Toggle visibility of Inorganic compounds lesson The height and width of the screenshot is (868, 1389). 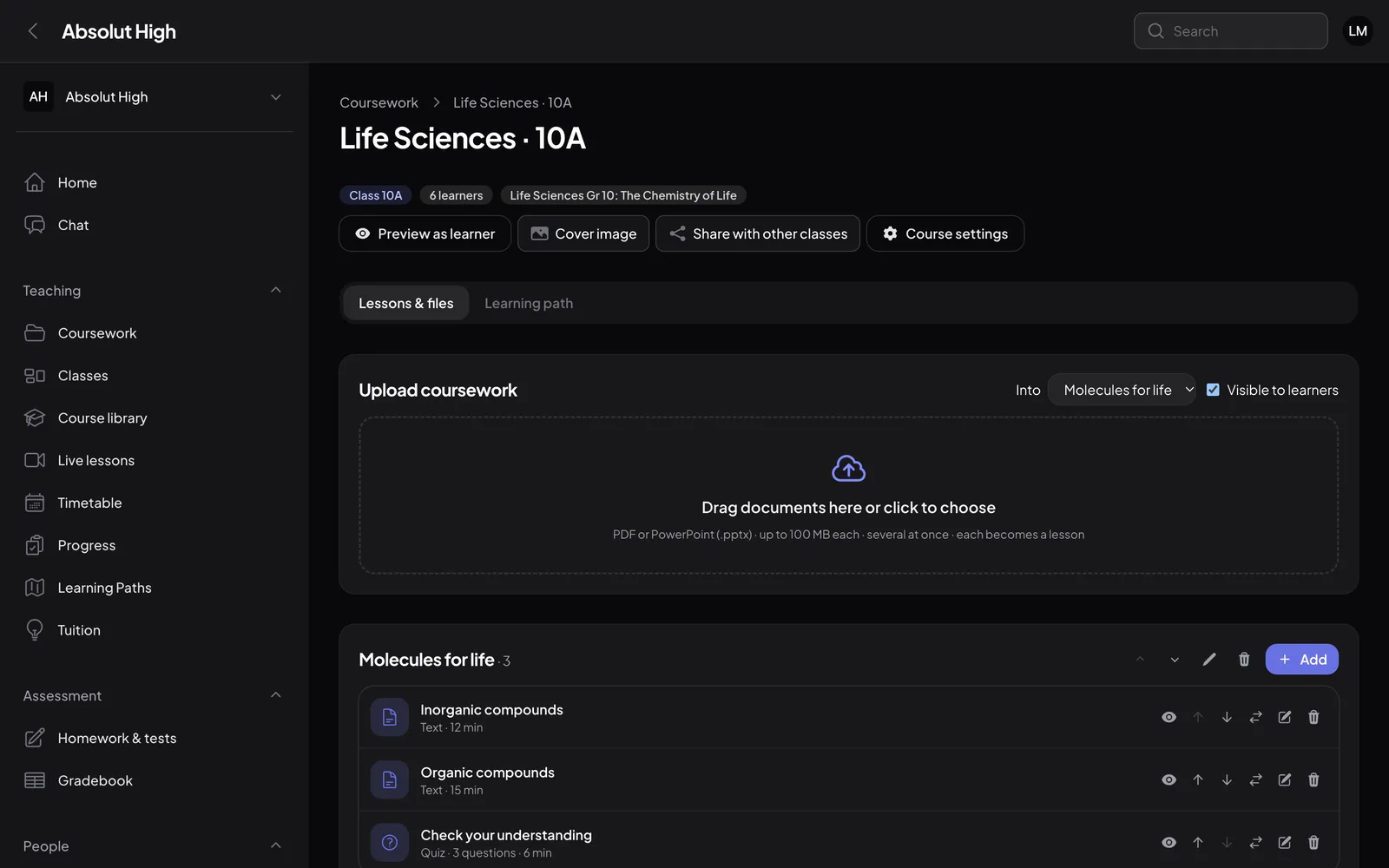(1169, 717)
